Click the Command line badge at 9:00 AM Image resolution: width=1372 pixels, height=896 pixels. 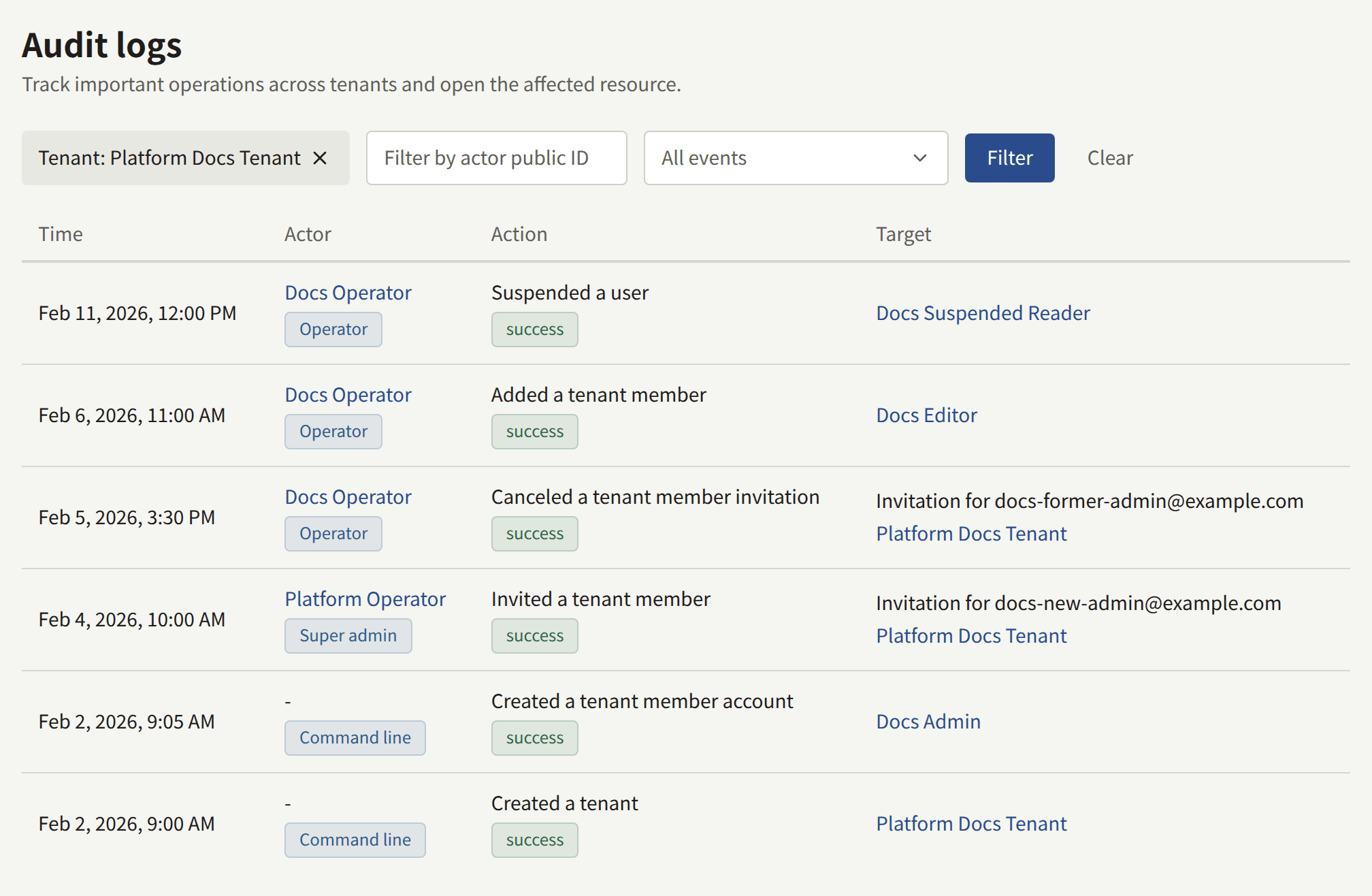(x=355, y=840)
